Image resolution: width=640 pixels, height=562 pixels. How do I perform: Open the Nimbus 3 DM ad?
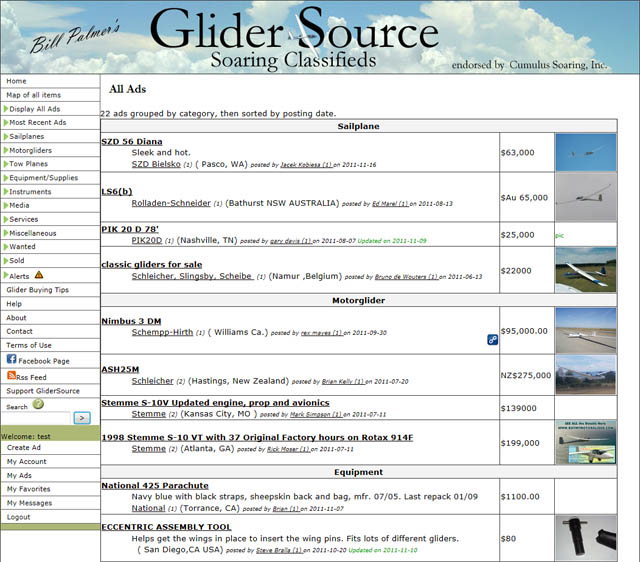pos(131,321)
